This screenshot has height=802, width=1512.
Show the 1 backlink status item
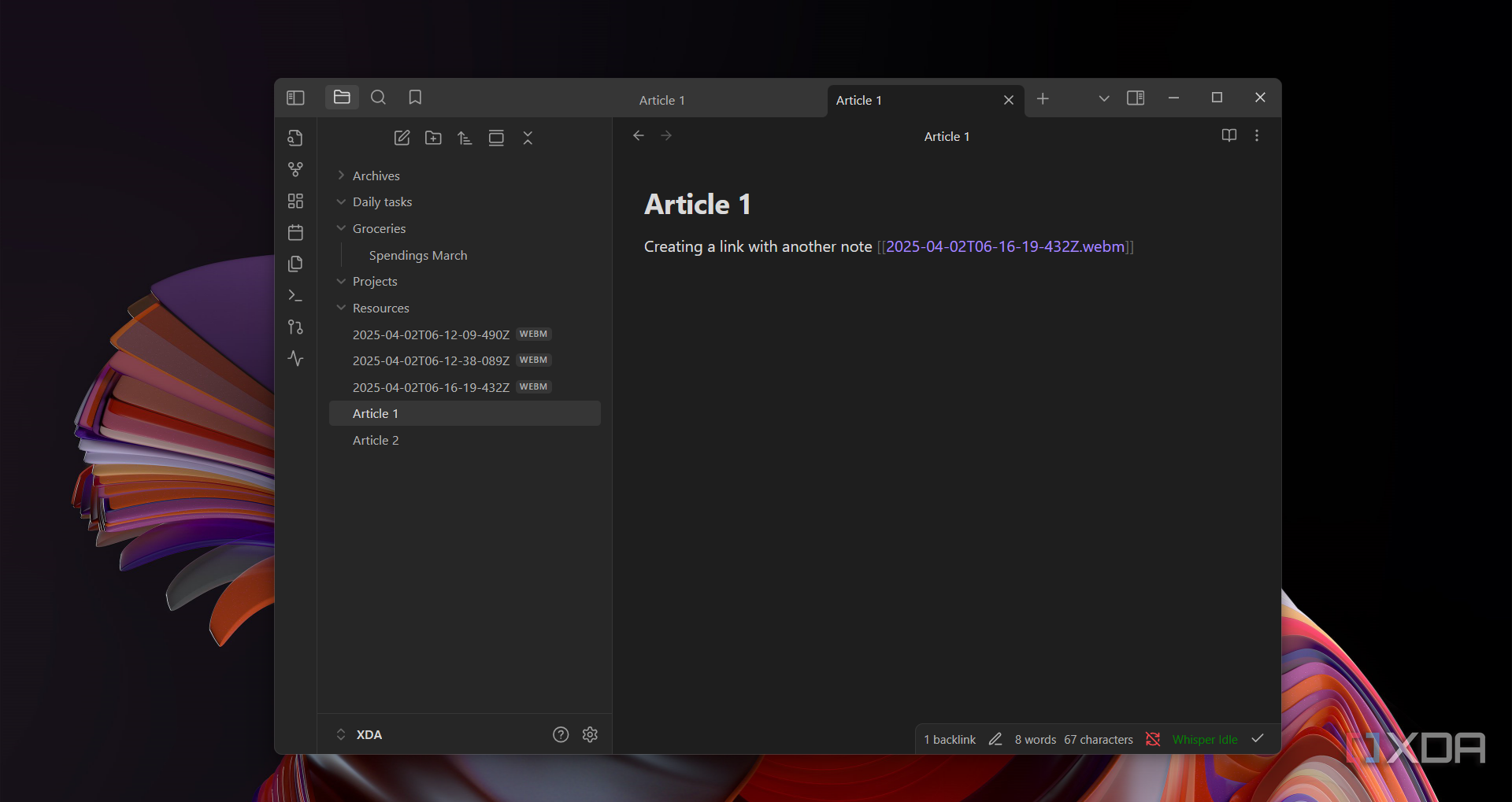[950, 740]
